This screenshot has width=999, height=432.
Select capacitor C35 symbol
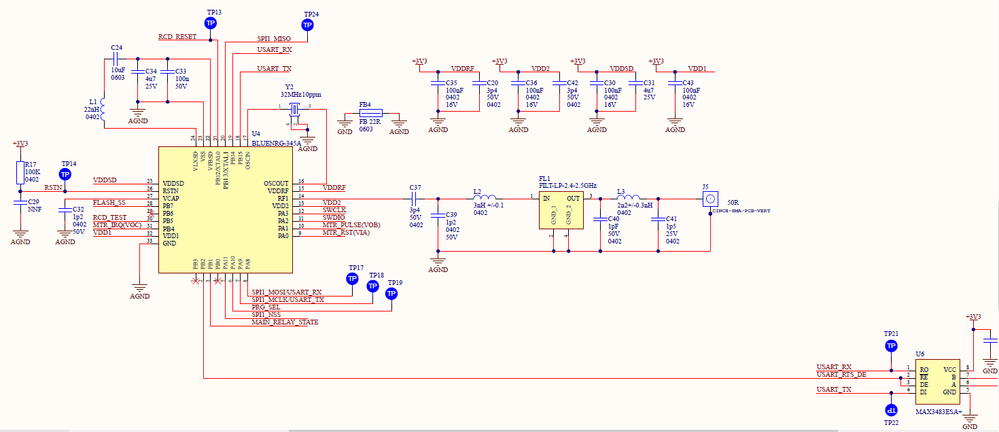click(x=437, y=83)
